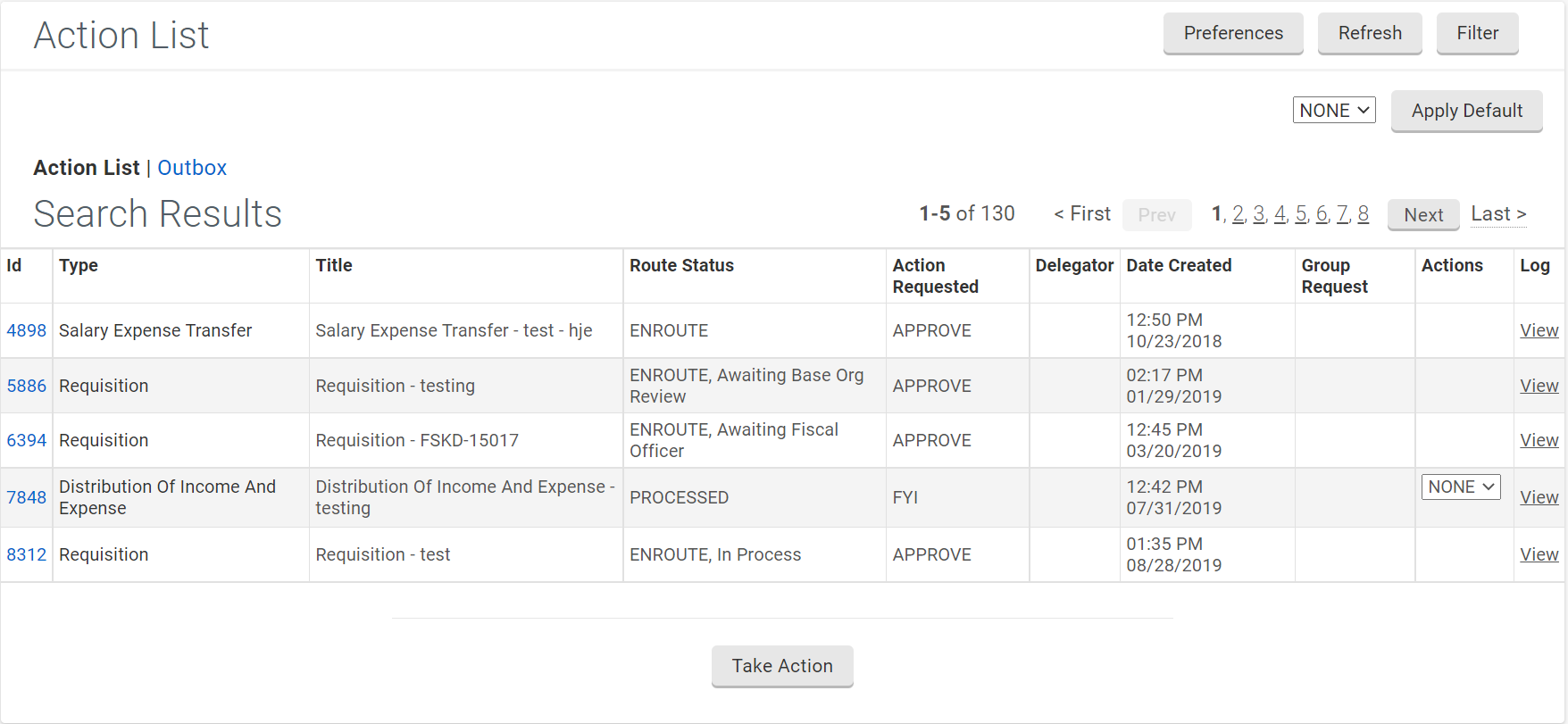
Task: Jump to the Last results page
Action: (x=1497, y=214)
